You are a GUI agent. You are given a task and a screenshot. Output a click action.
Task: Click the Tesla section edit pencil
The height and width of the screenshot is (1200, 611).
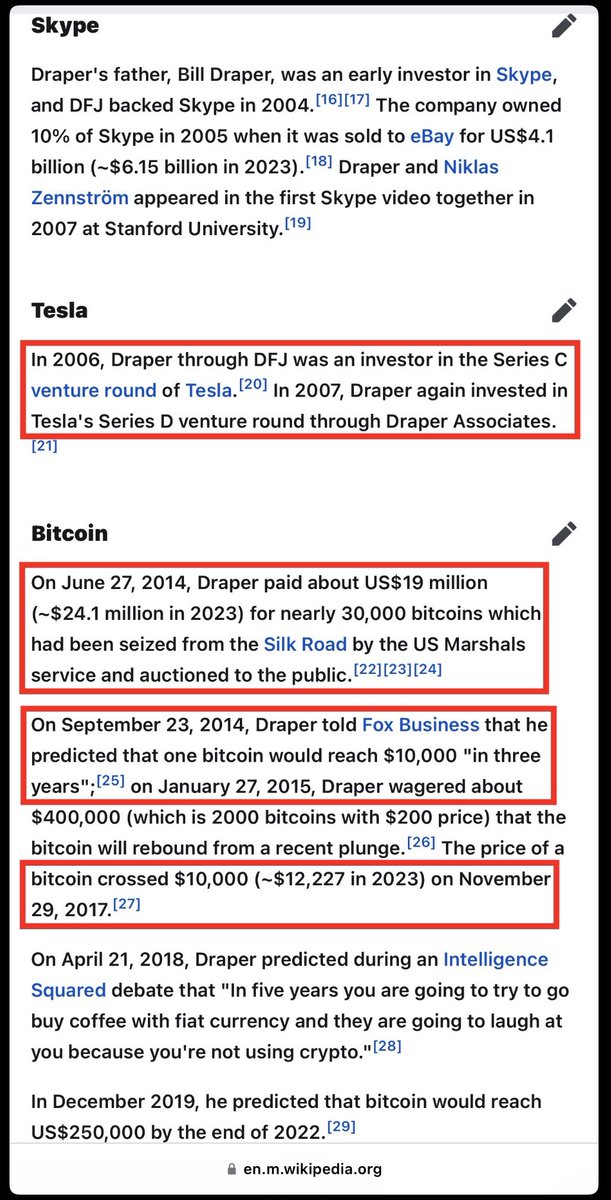tap(564, 311)
